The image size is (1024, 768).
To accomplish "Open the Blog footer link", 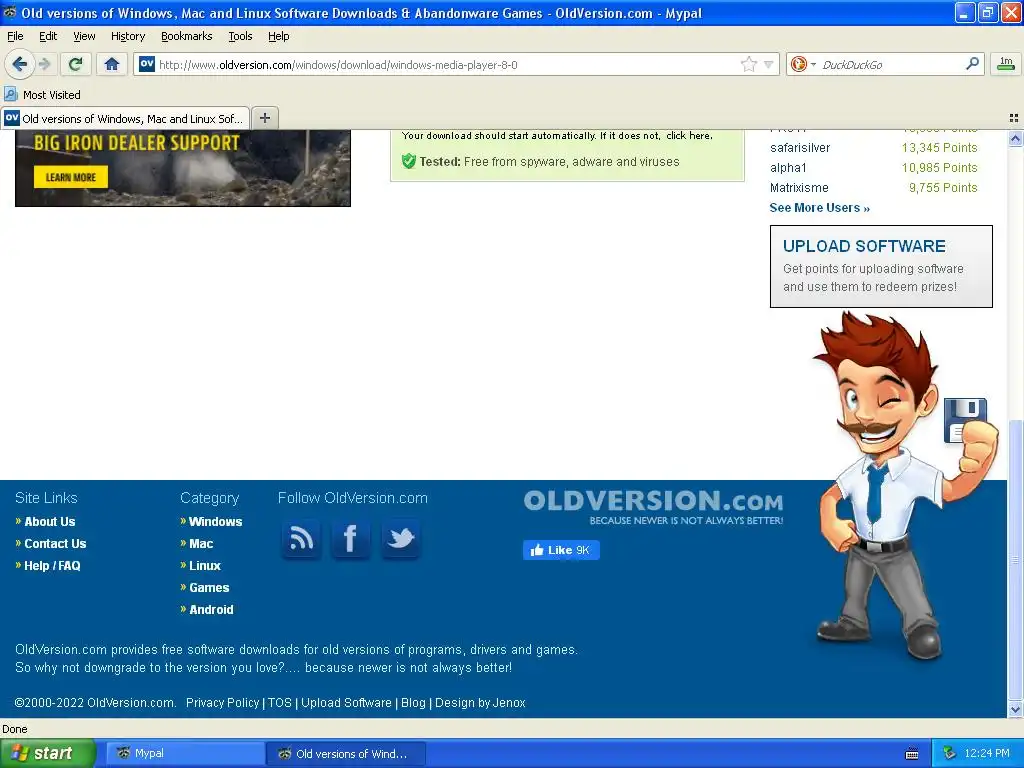I will (x=413, y=703).
